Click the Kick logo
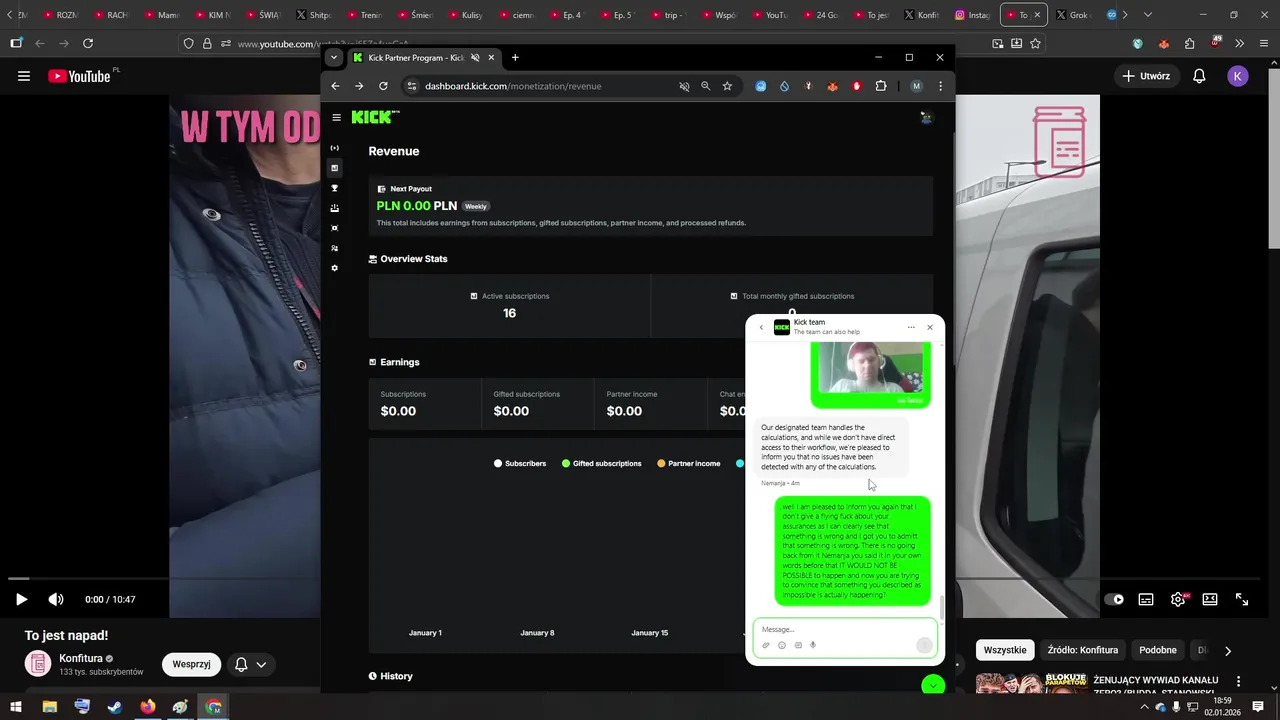 coord(375,117)
